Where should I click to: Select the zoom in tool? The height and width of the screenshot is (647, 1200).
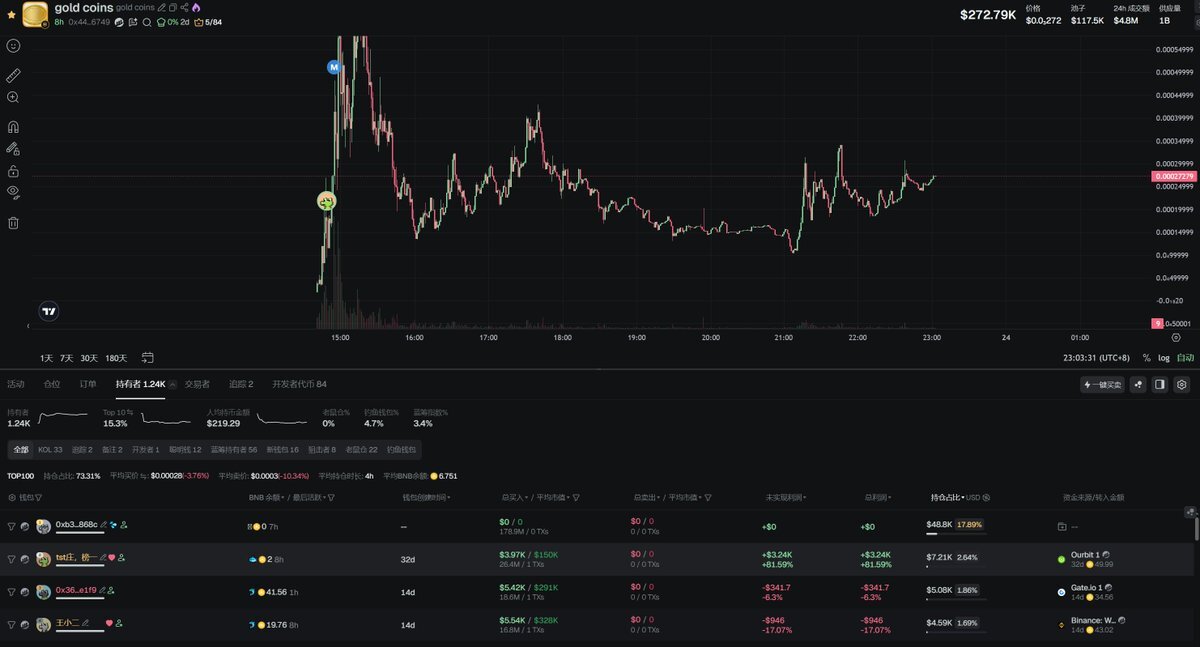pos(13,97)
